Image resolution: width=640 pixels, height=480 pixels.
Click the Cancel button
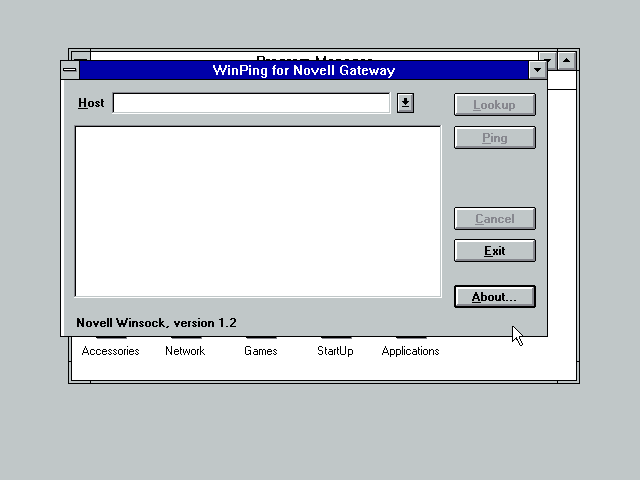495,218
